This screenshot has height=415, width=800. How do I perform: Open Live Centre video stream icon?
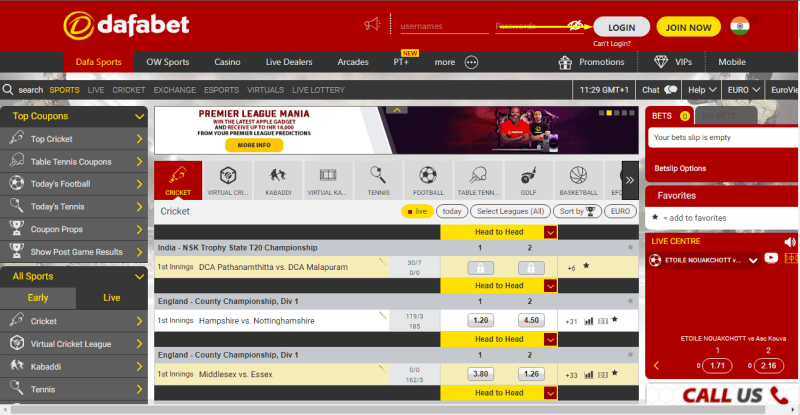(771, 258)
